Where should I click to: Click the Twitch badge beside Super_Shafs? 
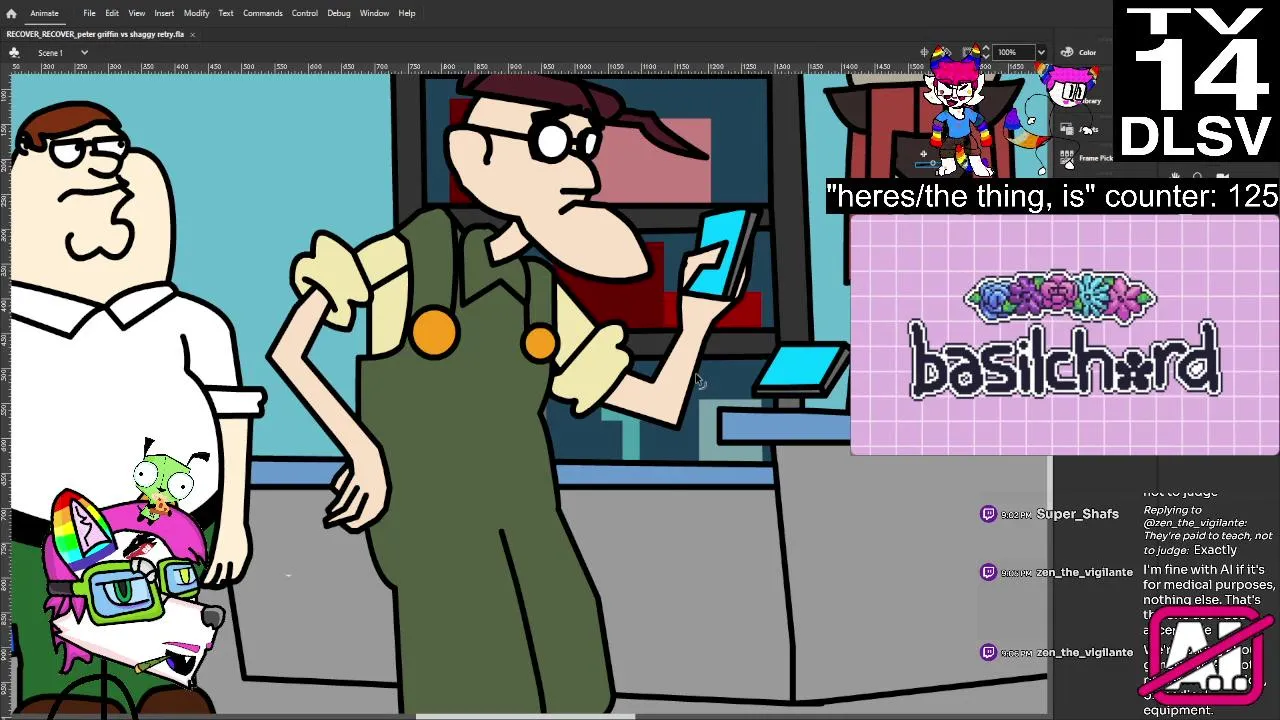click(989, 514)
